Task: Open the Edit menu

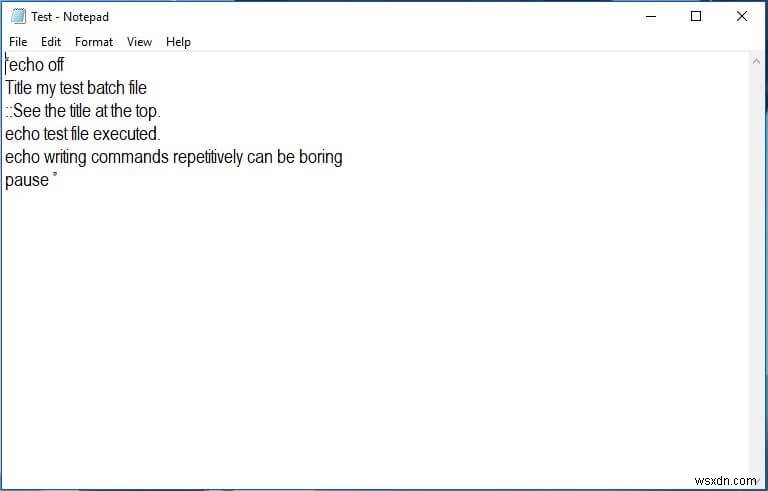Action: point(51,42)
